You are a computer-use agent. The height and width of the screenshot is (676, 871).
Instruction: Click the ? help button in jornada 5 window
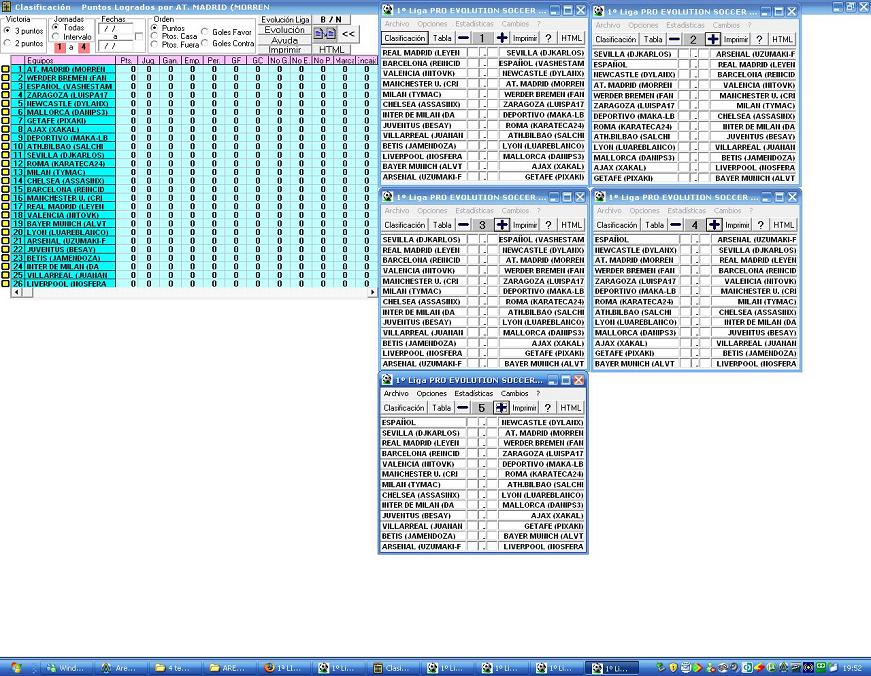(547, 407)
